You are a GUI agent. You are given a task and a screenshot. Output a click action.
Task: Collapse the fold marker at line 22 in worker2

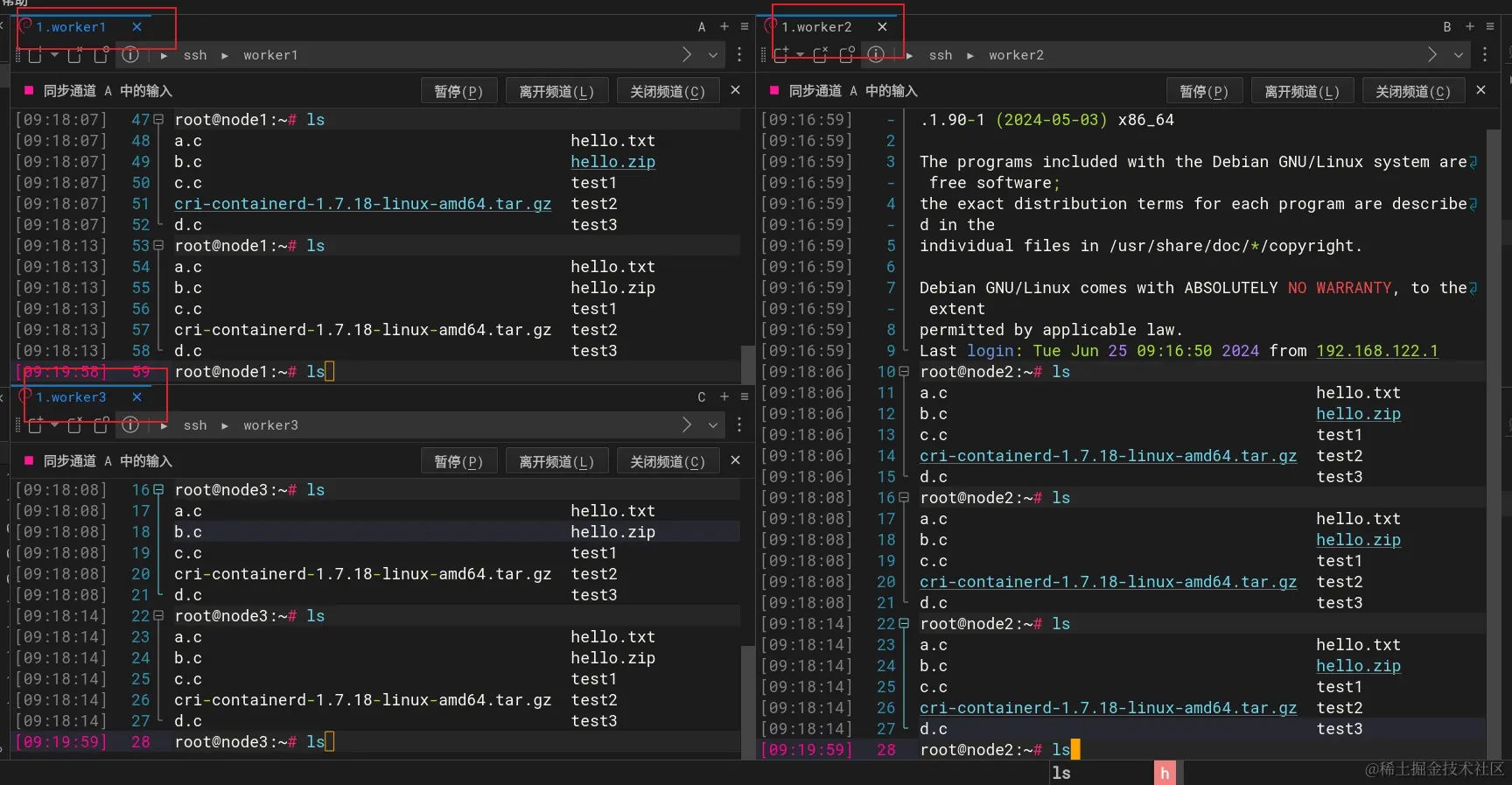[904, 624]
